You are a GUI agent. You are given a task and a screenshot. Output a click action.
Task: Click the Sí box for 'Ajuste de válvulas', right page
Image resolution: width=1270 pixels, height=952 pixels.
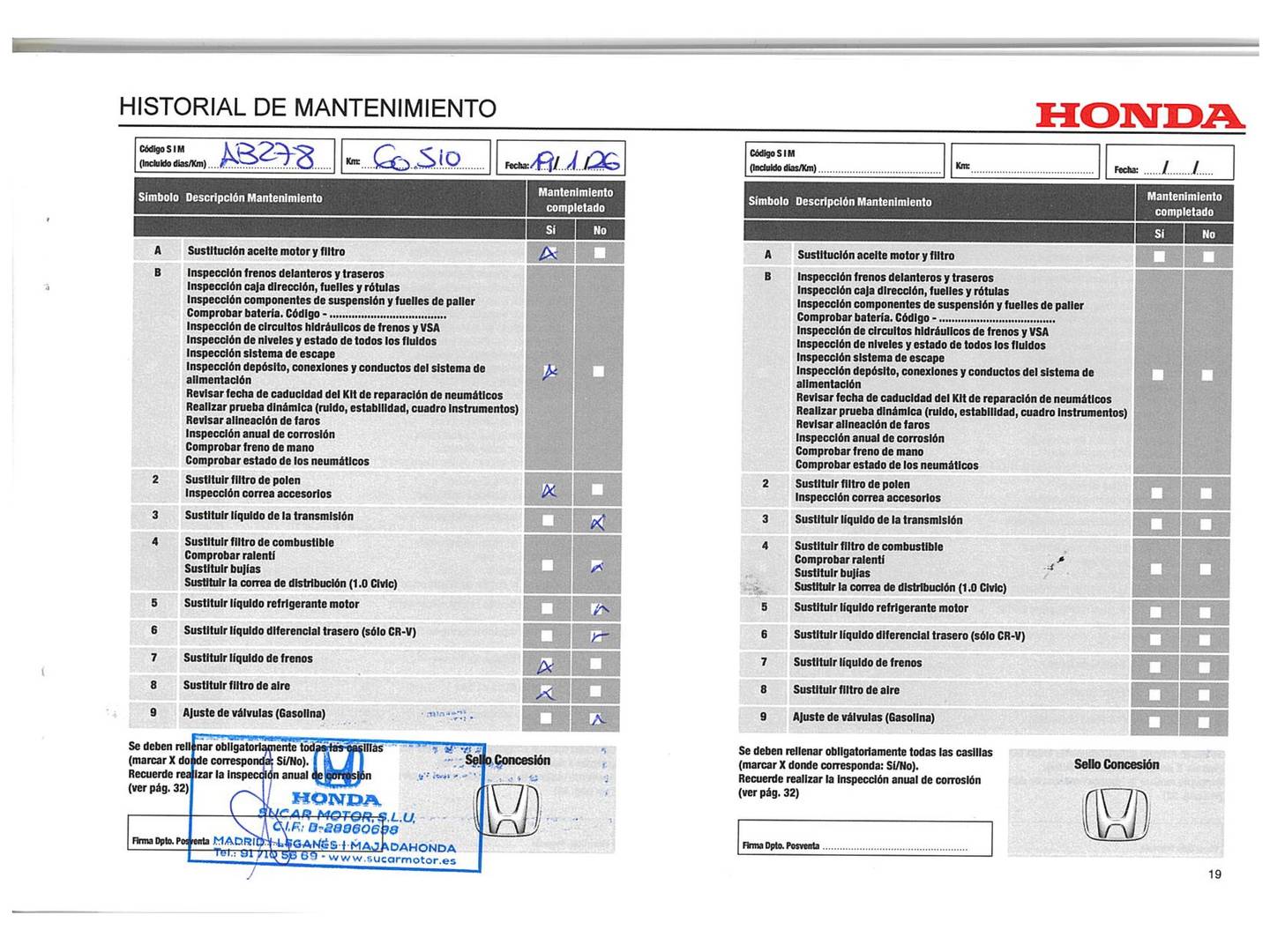(1154, 722)
